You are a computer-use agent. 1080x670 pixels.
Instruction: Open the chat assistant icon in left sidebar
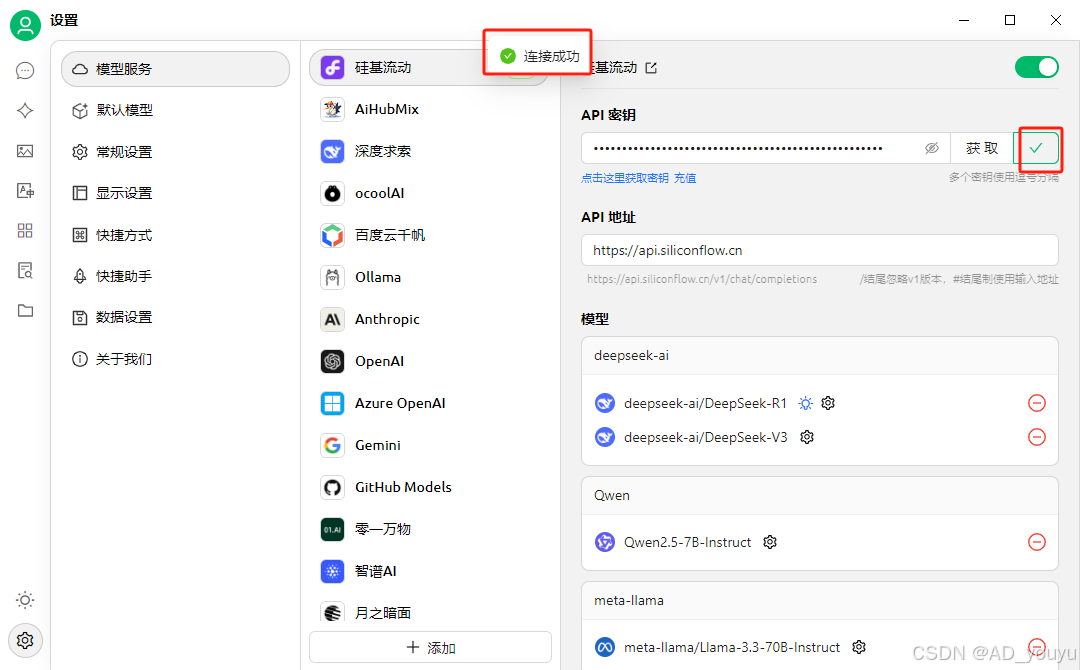25,70
